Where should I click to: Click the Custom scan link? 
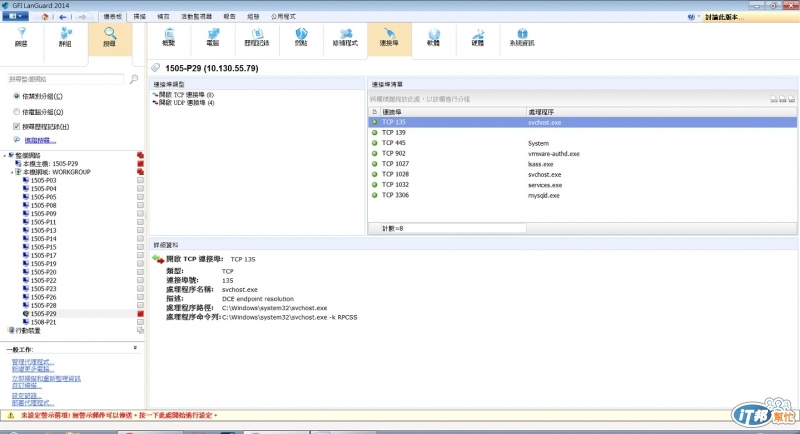click(x=27, y=386)
